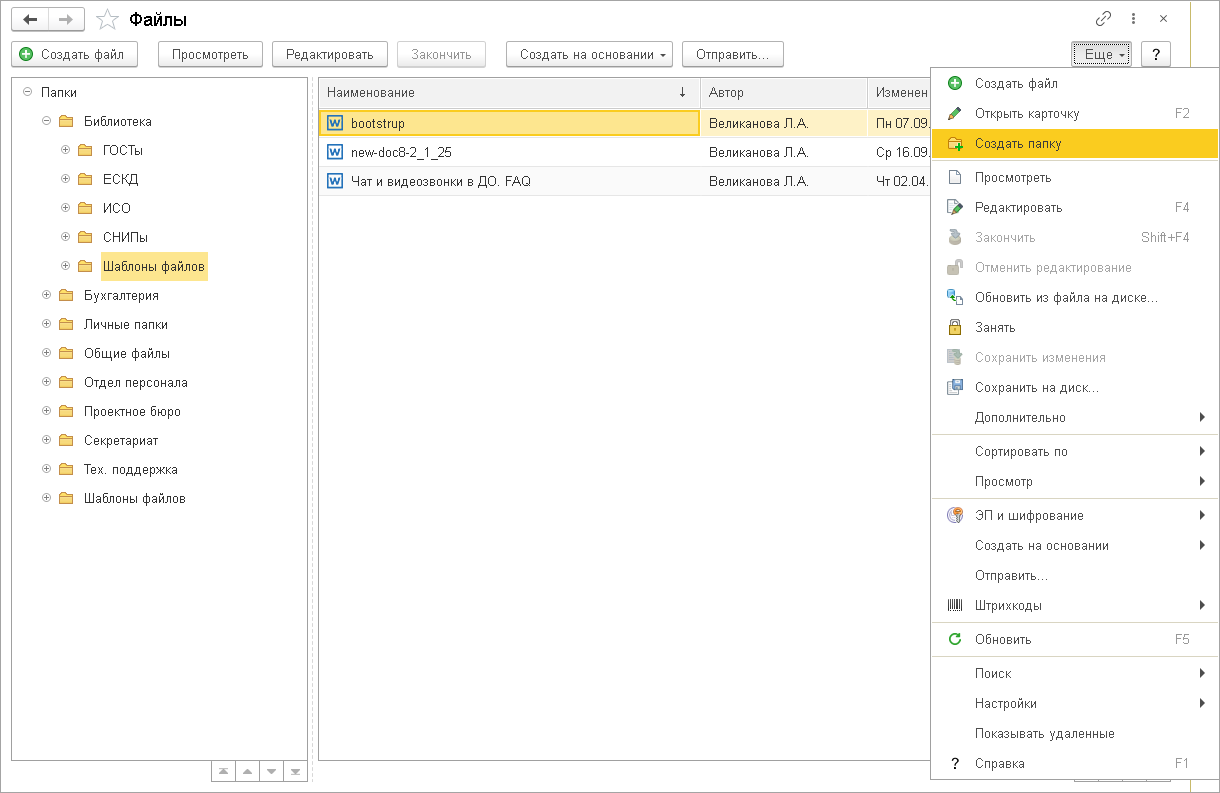Expand the Бухгалтерия folder node
Viewport: 1220px width, 793px height.
(x=46, y=295)
